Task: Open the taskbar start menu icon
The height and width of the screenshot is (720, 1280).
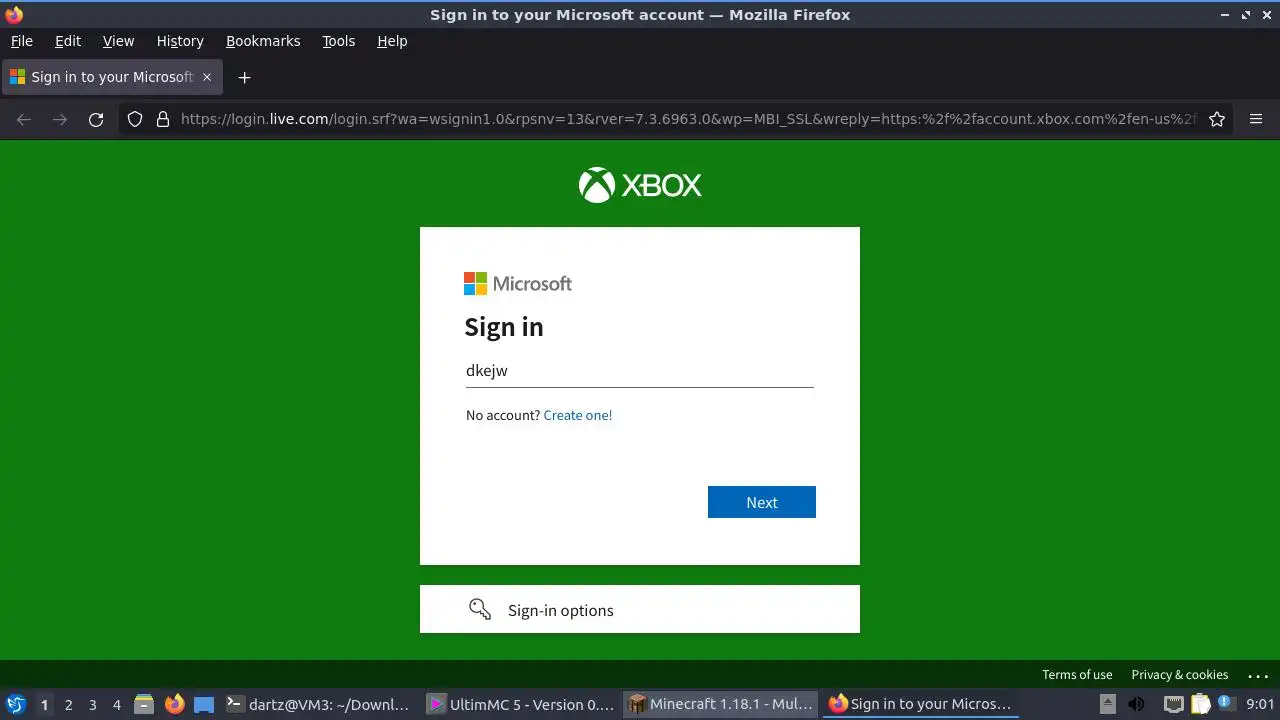Action: 16,704
